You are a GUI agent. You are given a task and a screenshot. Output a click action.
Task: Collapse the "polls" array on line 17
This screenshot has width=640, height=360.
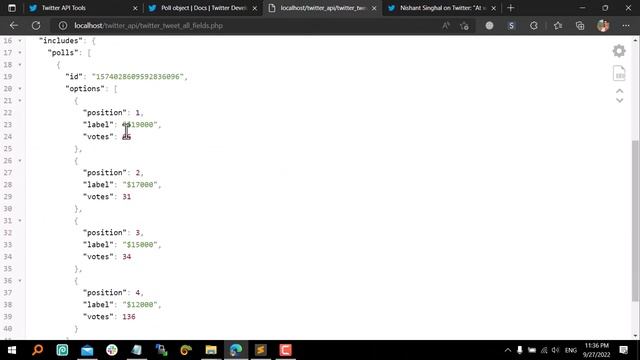[x=20, y=53]
